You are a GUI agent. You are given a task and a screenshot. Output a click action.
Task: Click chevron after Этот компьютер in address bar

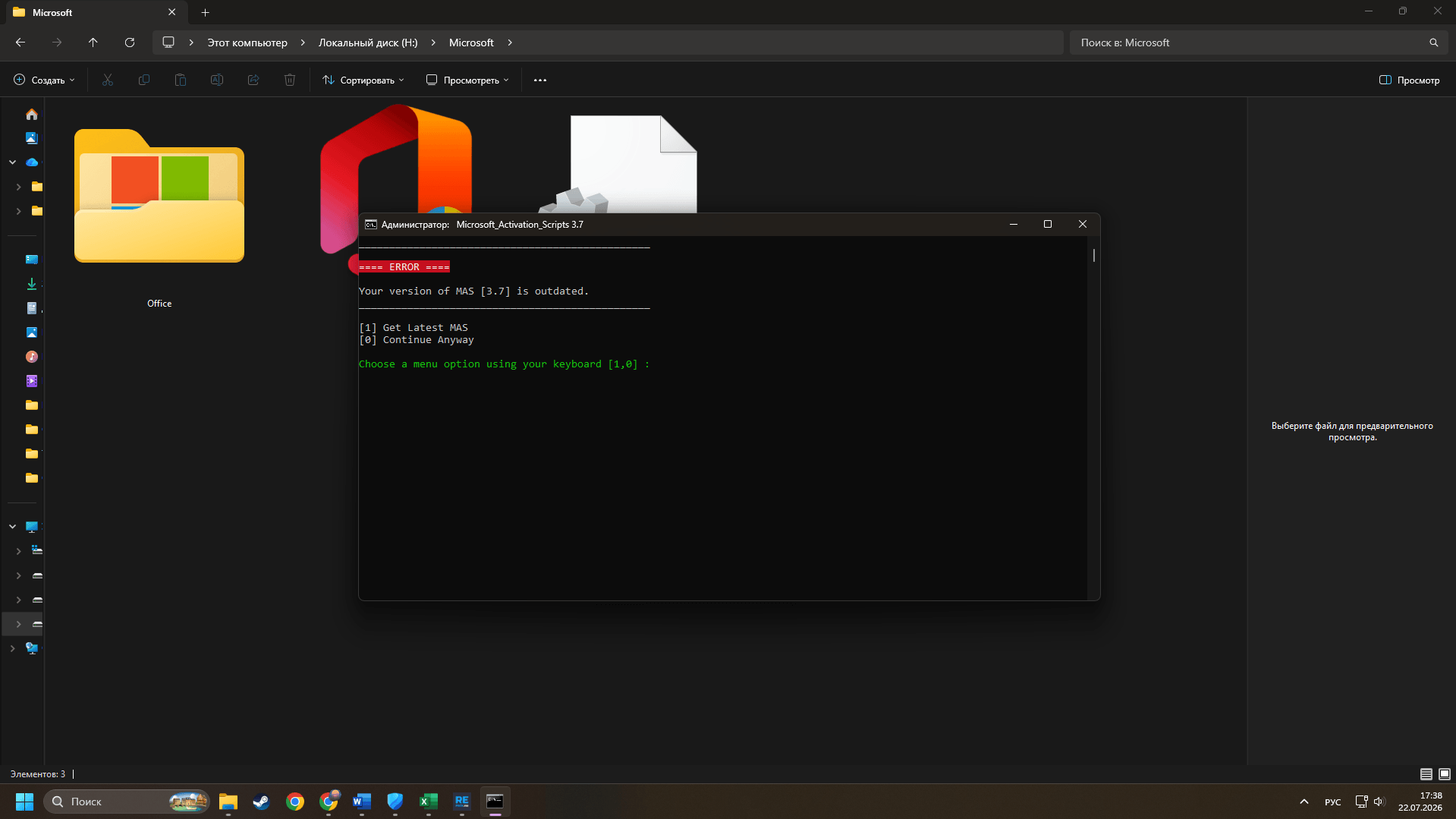(x=303, y=43)
